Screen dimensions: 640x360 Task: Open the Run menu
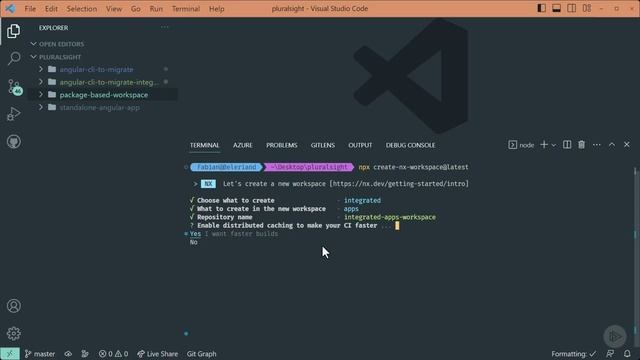(x=156, y=9)
